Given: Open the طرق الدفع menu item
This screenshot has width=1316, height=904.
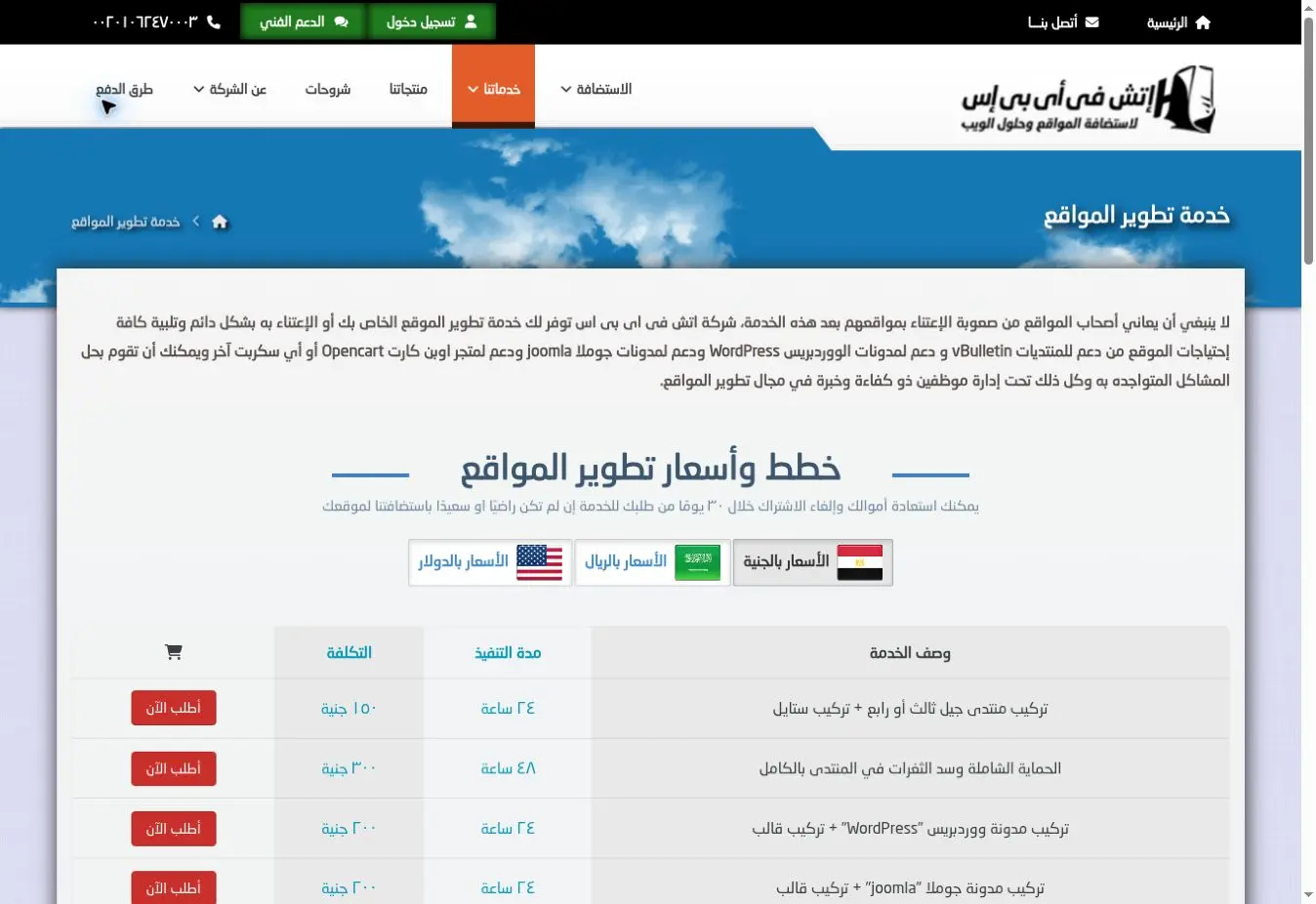Looking at the screenshot, I should tap(124, 89).
